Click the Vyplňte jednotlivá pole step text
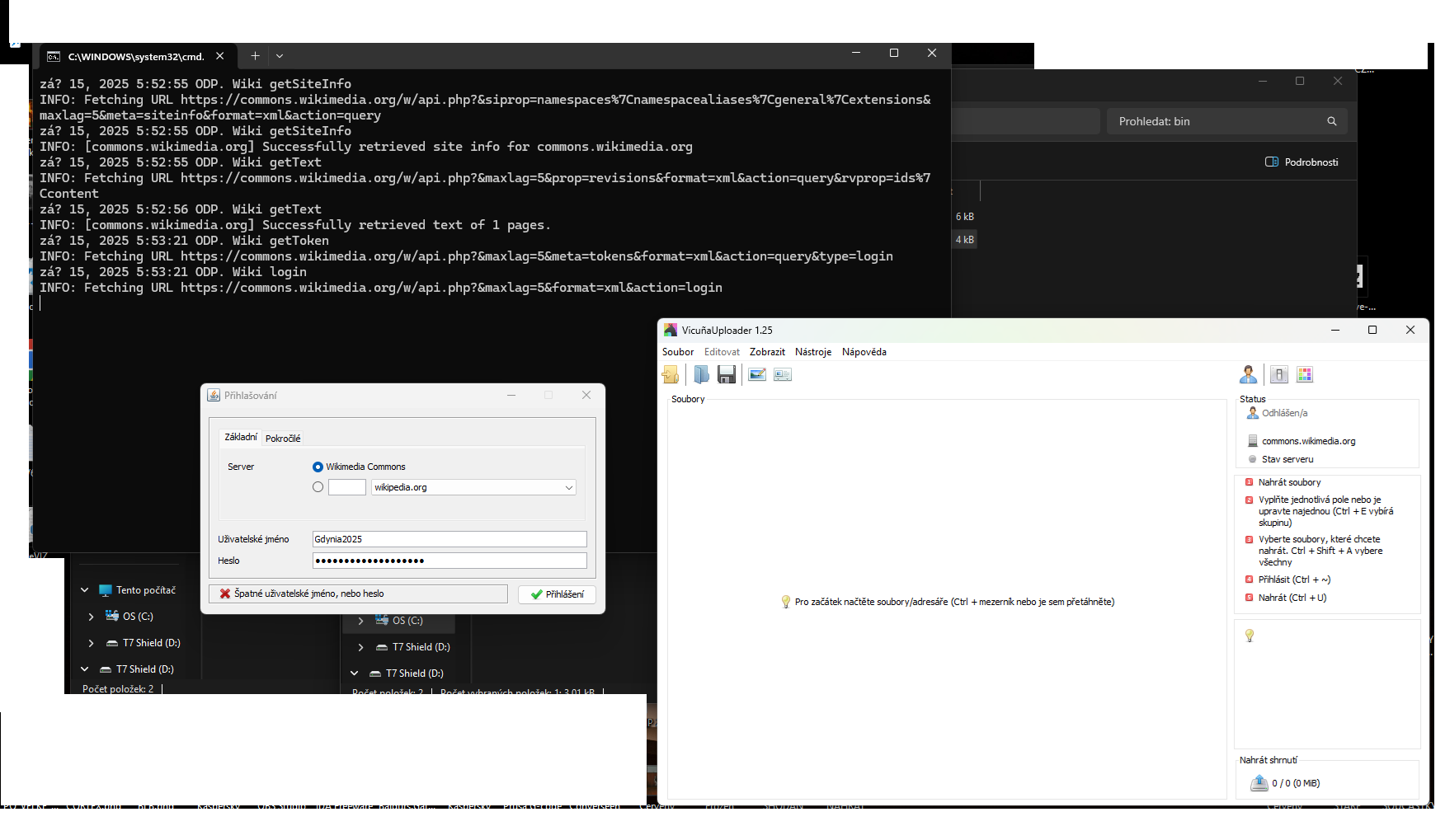Viewport: 1445px width, 840px height. click(1325, 511)
